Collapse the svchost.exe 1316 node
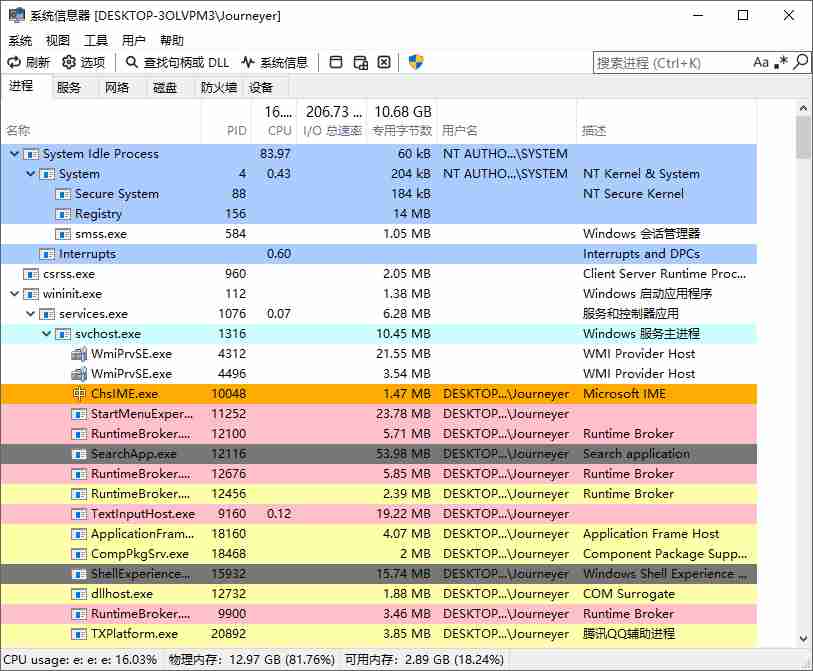813x671 pixels. pyautogui.click(x=47, y=334)
